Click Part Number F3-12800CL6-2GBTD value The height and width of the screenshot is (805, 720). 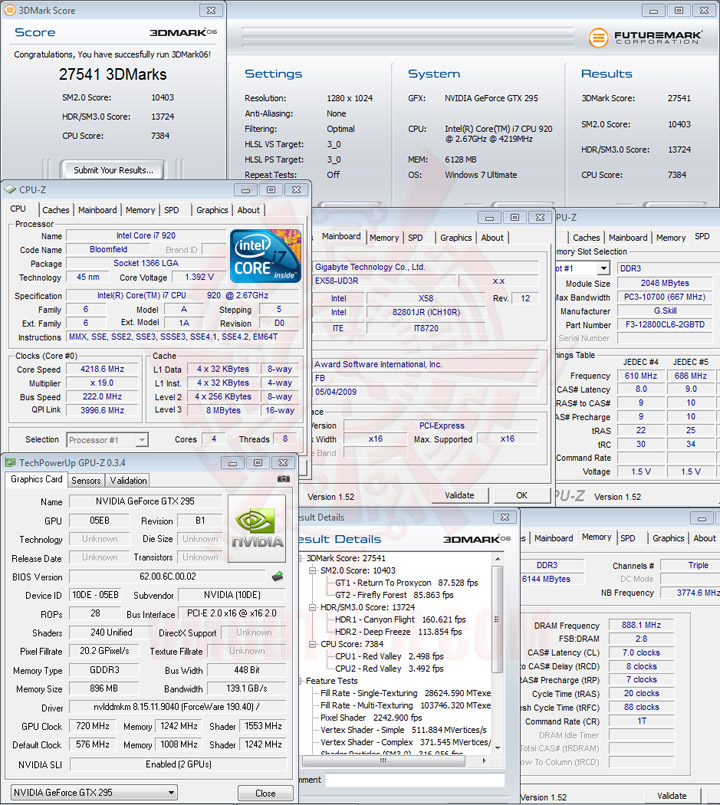point(665,325)
